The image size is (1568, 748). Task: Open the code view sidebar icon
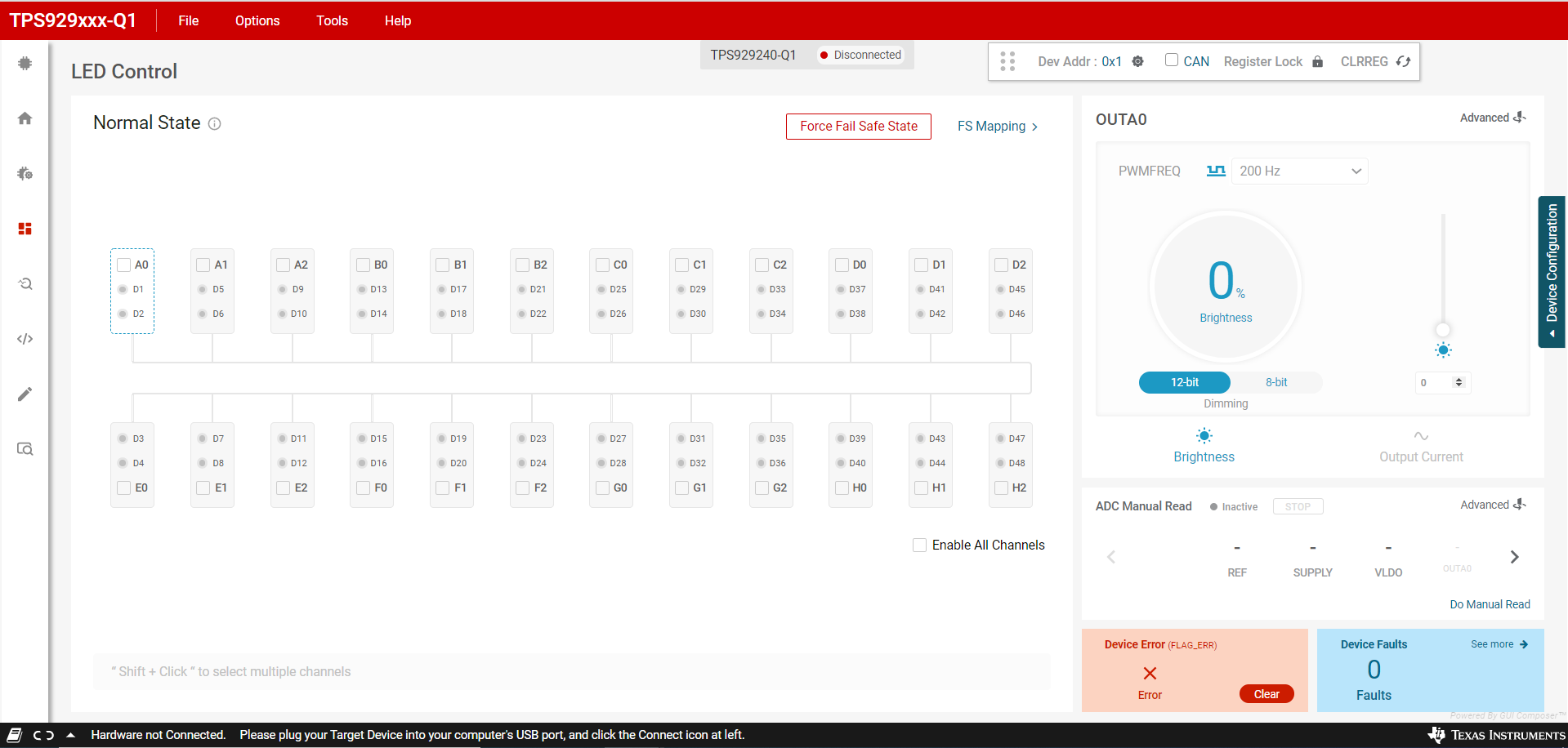click(25, 338)
